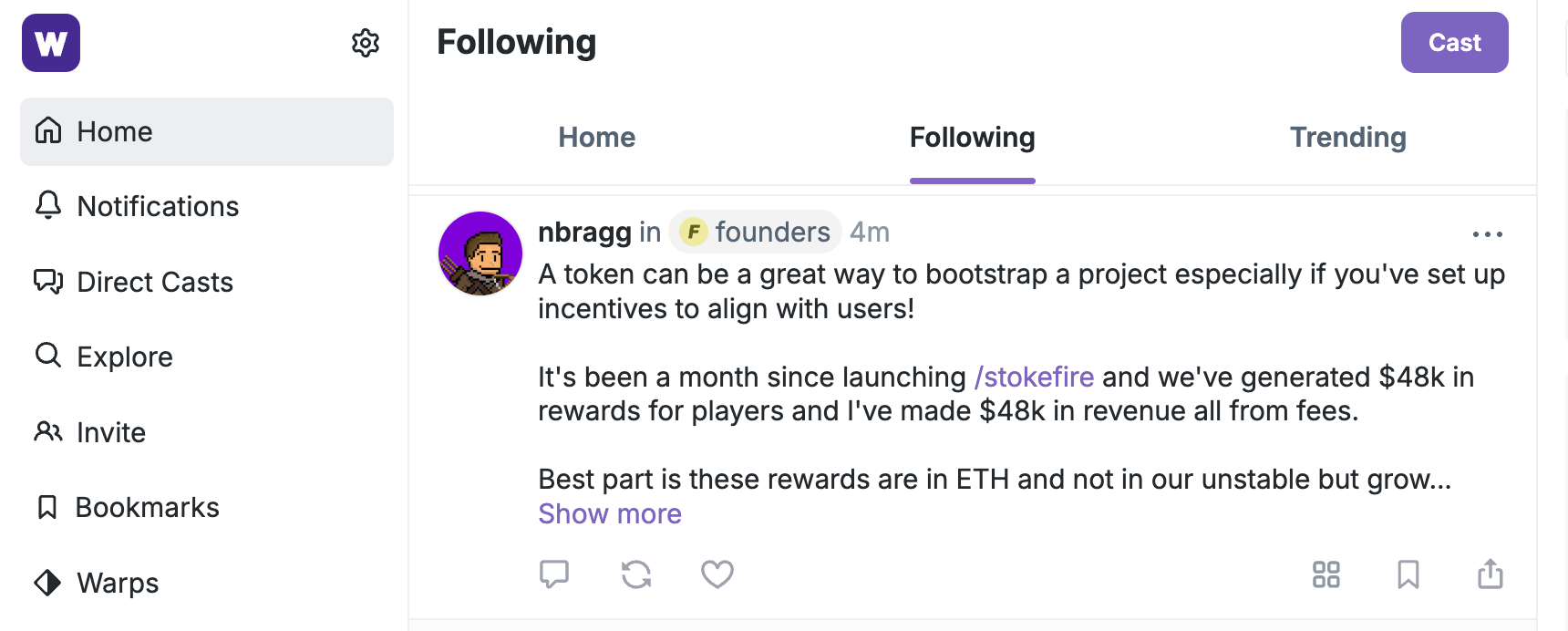Like nbragg's cast with the heart
Screen dimensions: 1568x631
[717, 574]
